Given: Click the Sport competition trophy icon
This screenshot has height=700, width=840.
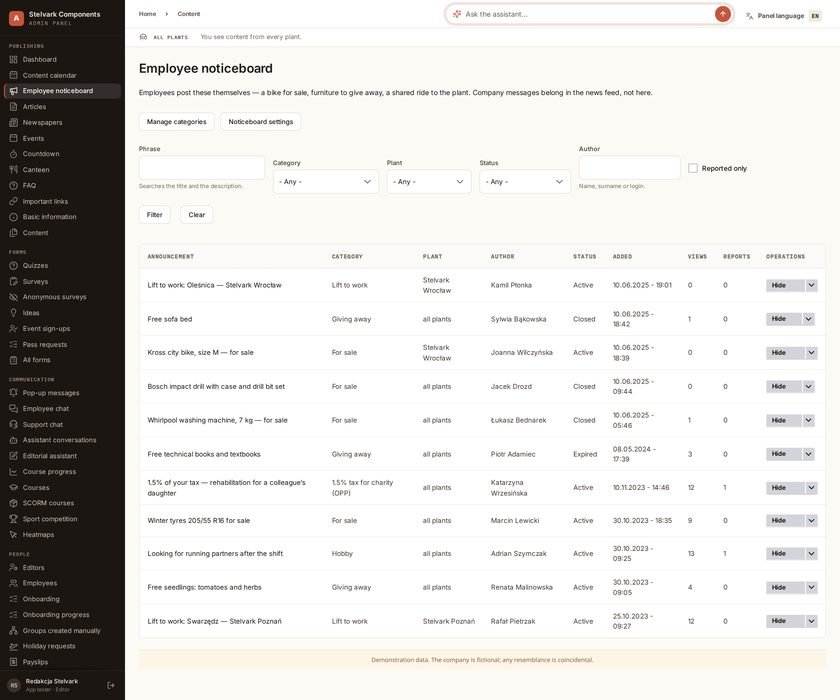Looking at the screenshot, I should point(13,519).
